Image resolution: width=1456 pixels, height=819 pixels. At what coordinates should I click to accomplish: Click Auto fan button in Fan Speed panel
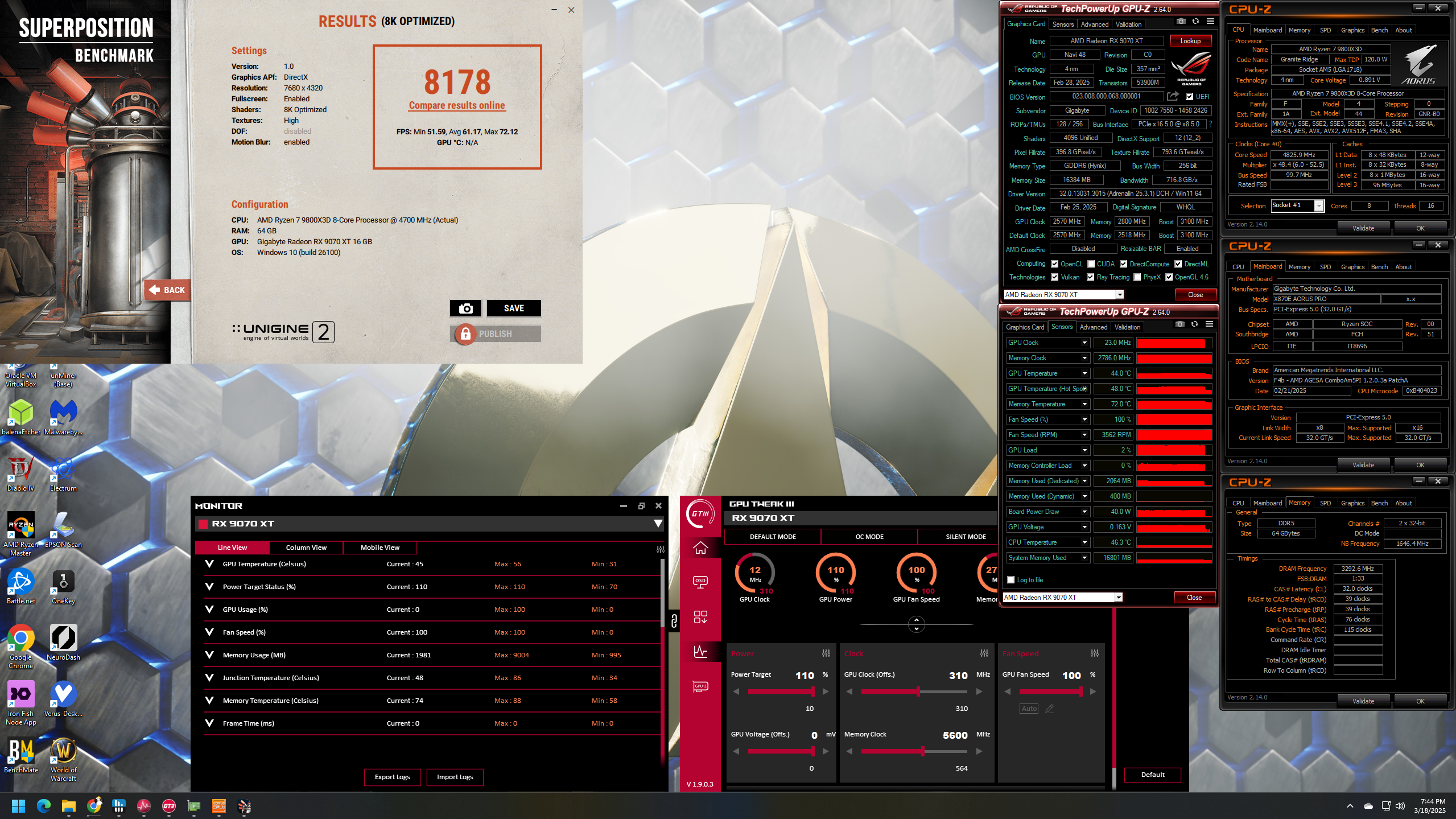(1029, 709)
